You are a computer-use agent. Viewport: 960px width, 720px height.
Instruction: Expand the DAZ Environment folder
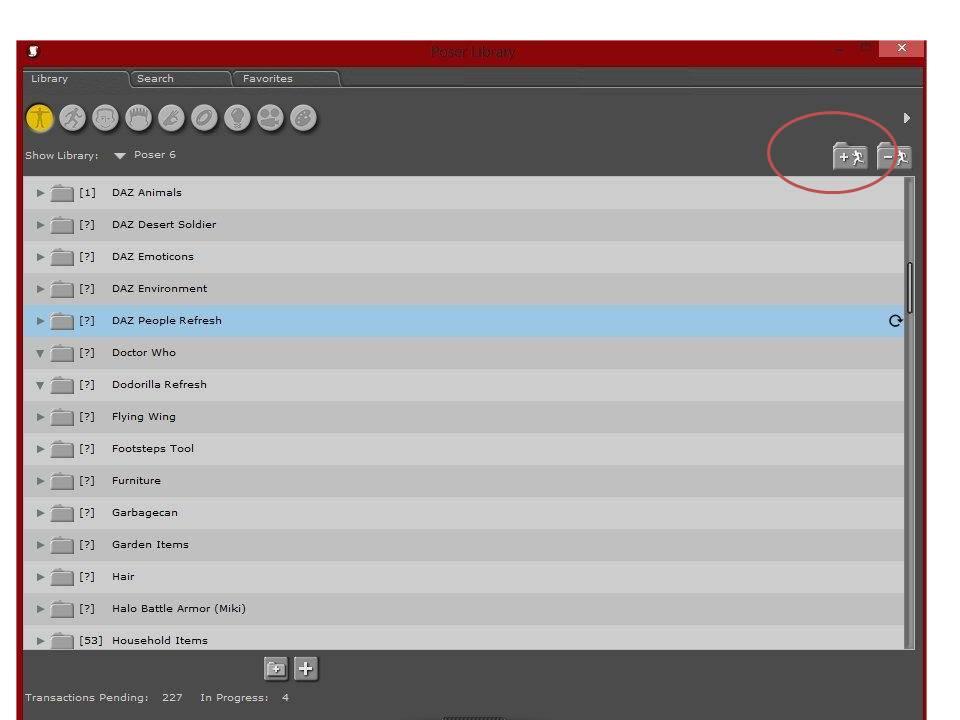tap(40, 289)
